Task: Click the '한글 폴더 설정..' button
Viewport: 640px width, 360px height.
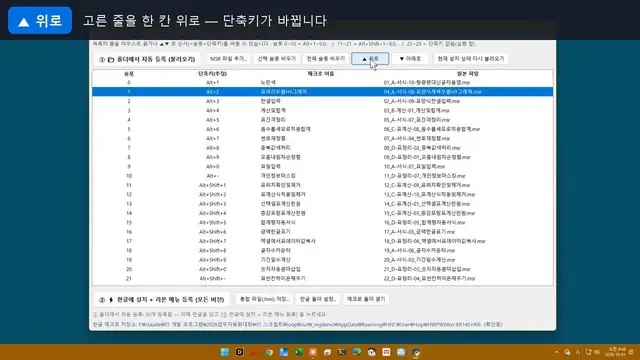Action: point(318,299)
